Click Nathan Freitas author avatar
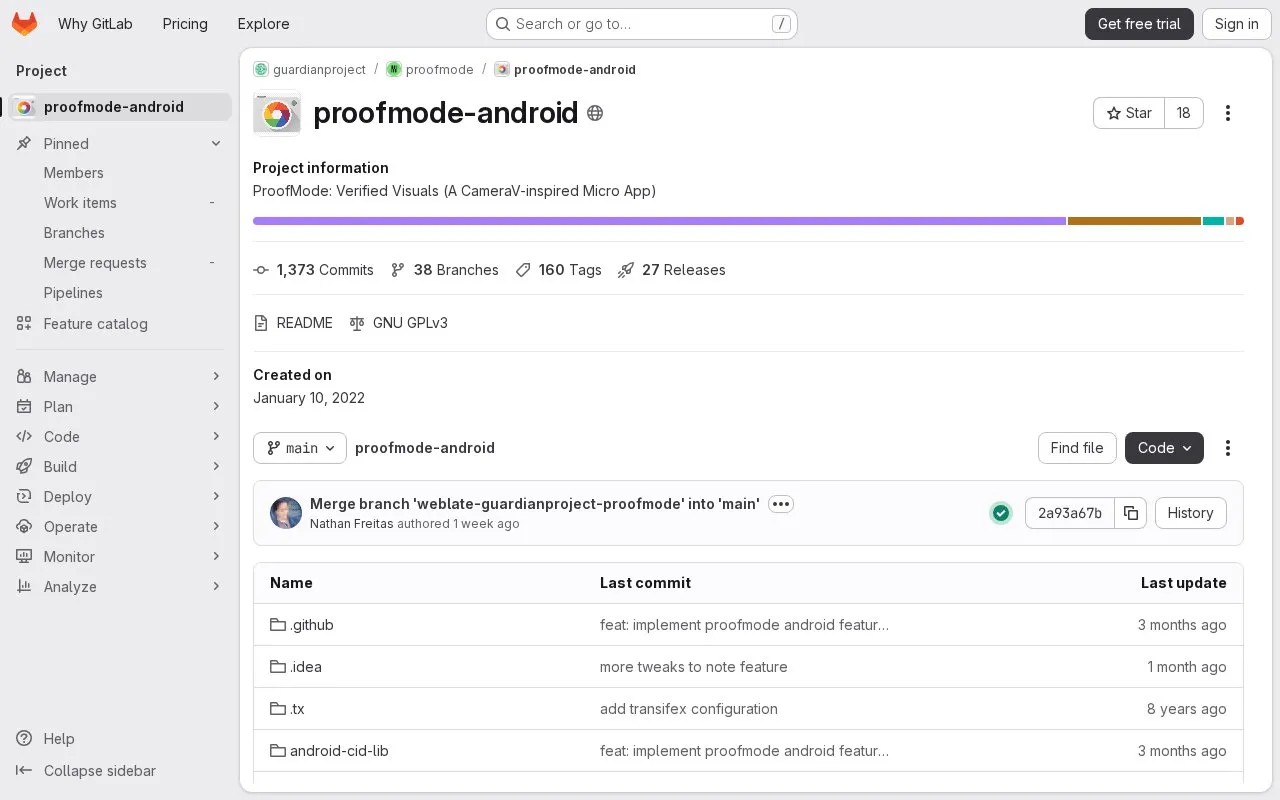Image resolution: width=1280 pixels, height=800 pixels. pyautogui.click(x=286, y=513)
